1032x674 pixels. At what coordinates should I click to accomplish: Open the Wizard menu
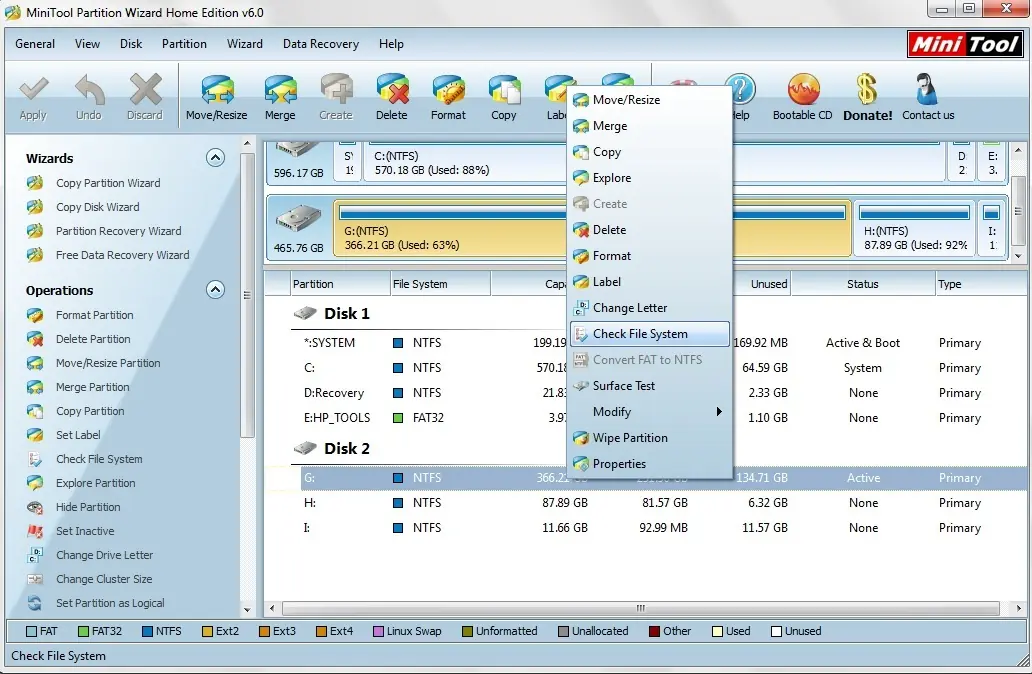(245, 44)
